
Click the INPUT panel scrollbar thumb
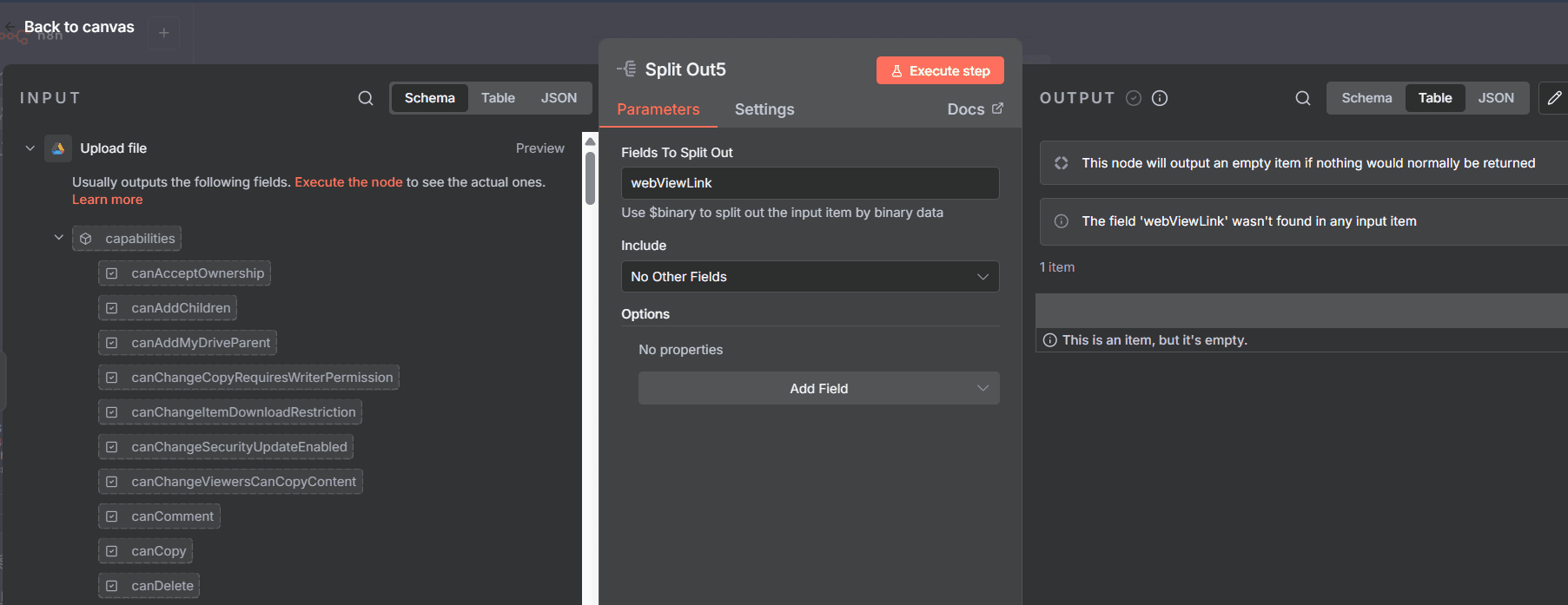590,178
